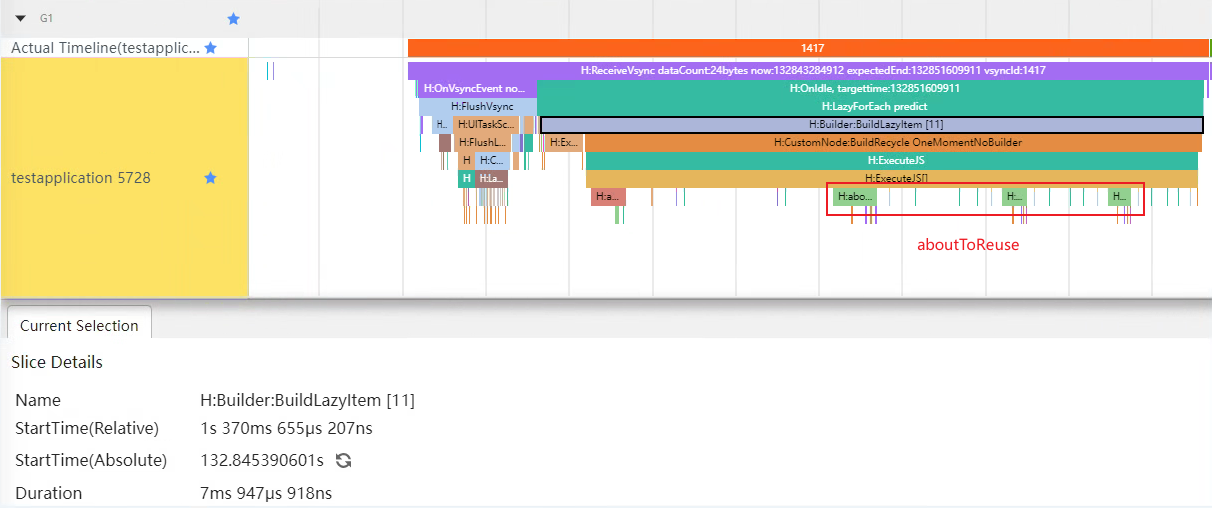Viewport: 1212px width, 508px height.
Task: Collapse the G1 group triangle
Action: point(20,18)
